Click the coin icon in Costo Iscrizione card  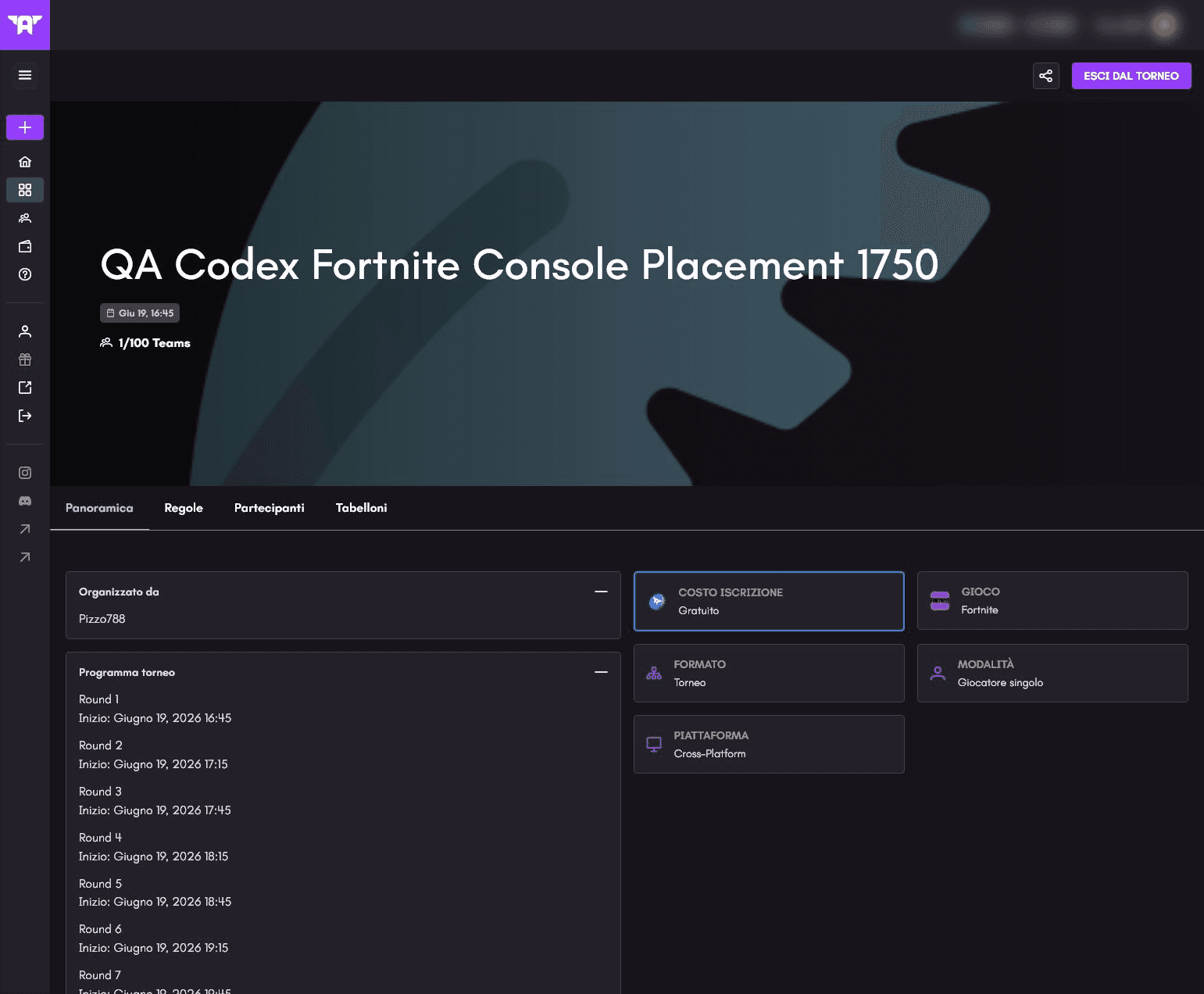click(657, 601)
